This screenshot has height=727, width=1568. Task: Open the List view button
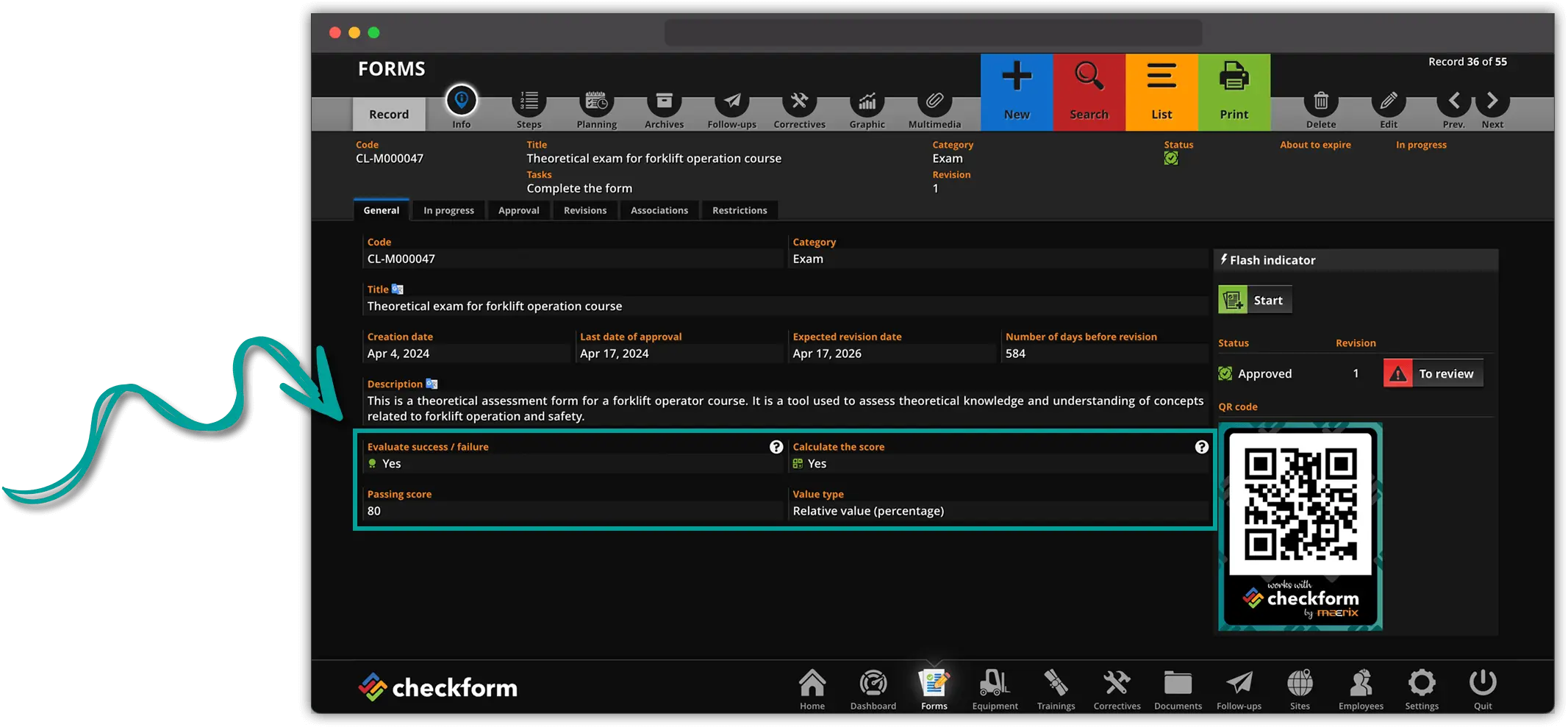pyautogui.click(x=1161, y=92)
